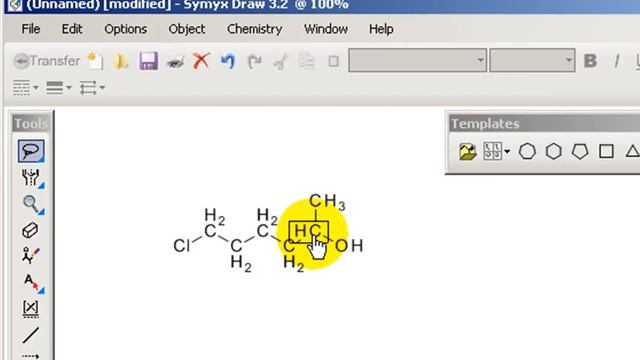Open a file with folder icon
The image size is (640, 360).
point(121,61)
